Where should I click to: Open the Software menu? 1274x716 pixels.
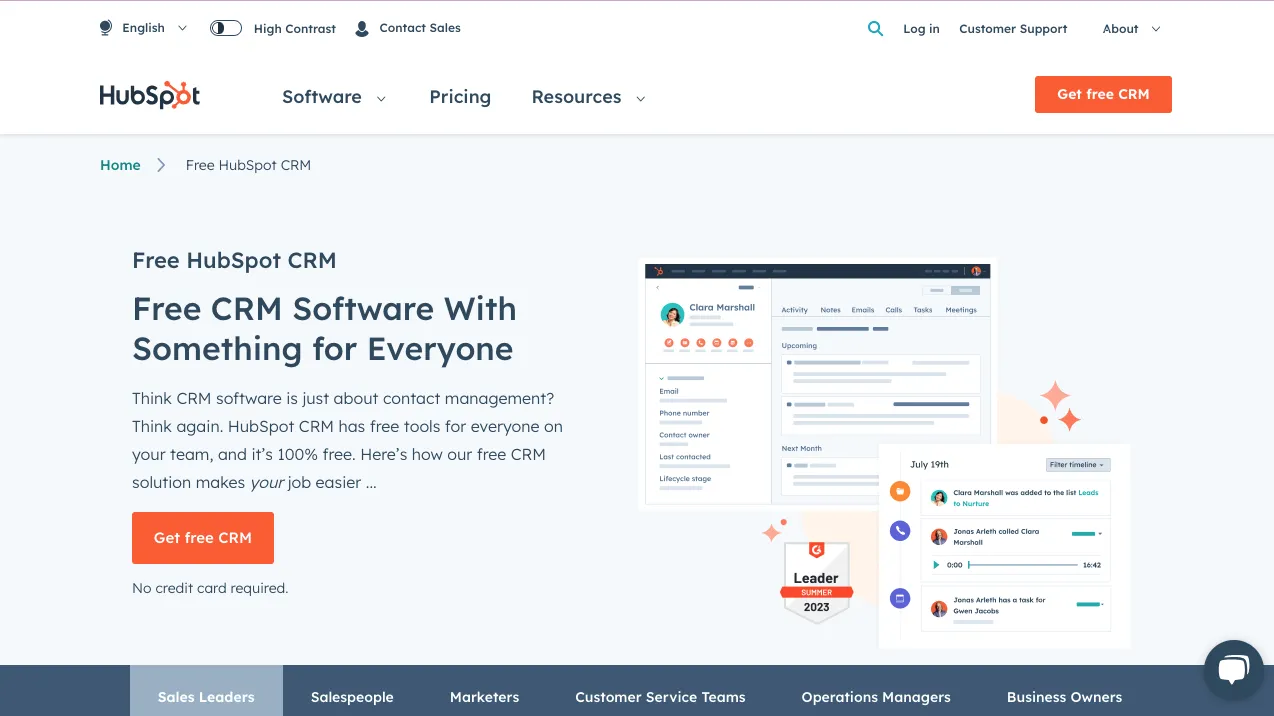click(x=334, y=97)
